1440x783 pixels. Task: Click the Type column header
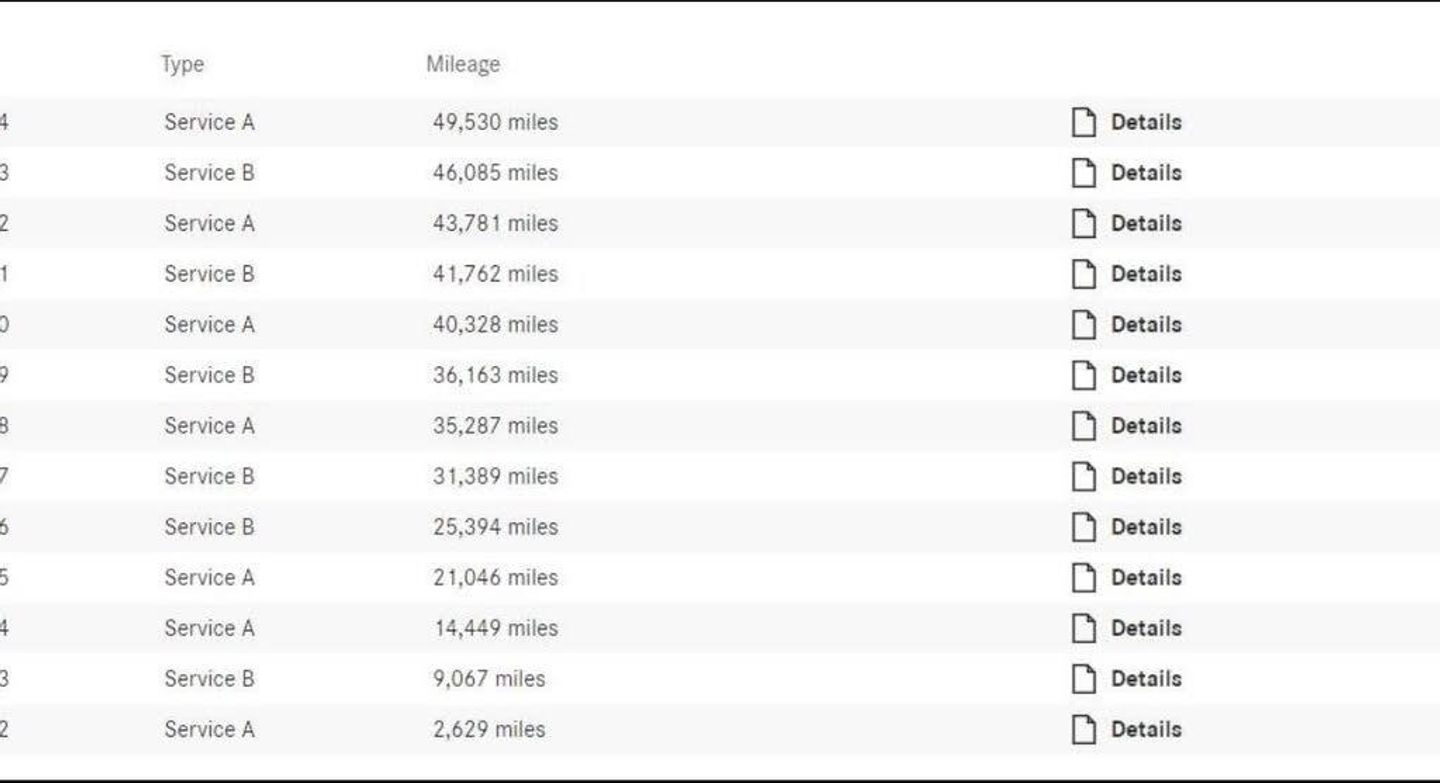click(x=182, y=65)
